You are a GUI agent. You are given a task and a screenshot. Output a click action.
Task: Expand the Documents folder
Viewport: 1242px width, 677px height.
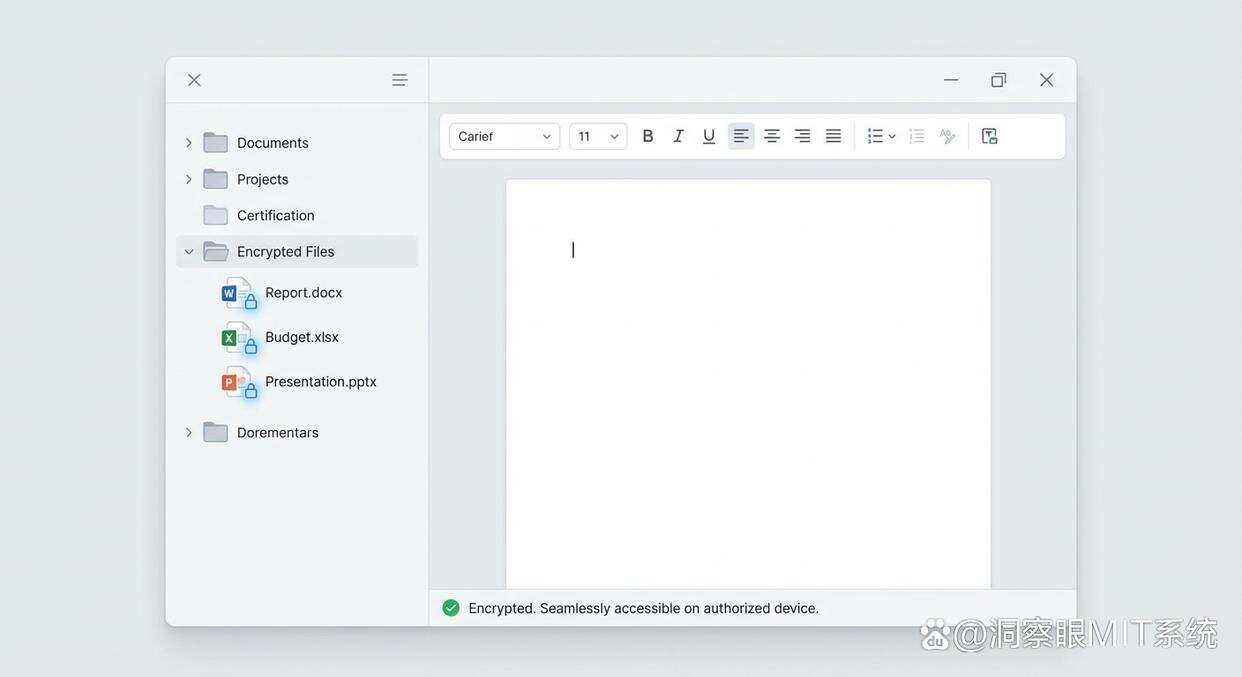coord(189,143)
